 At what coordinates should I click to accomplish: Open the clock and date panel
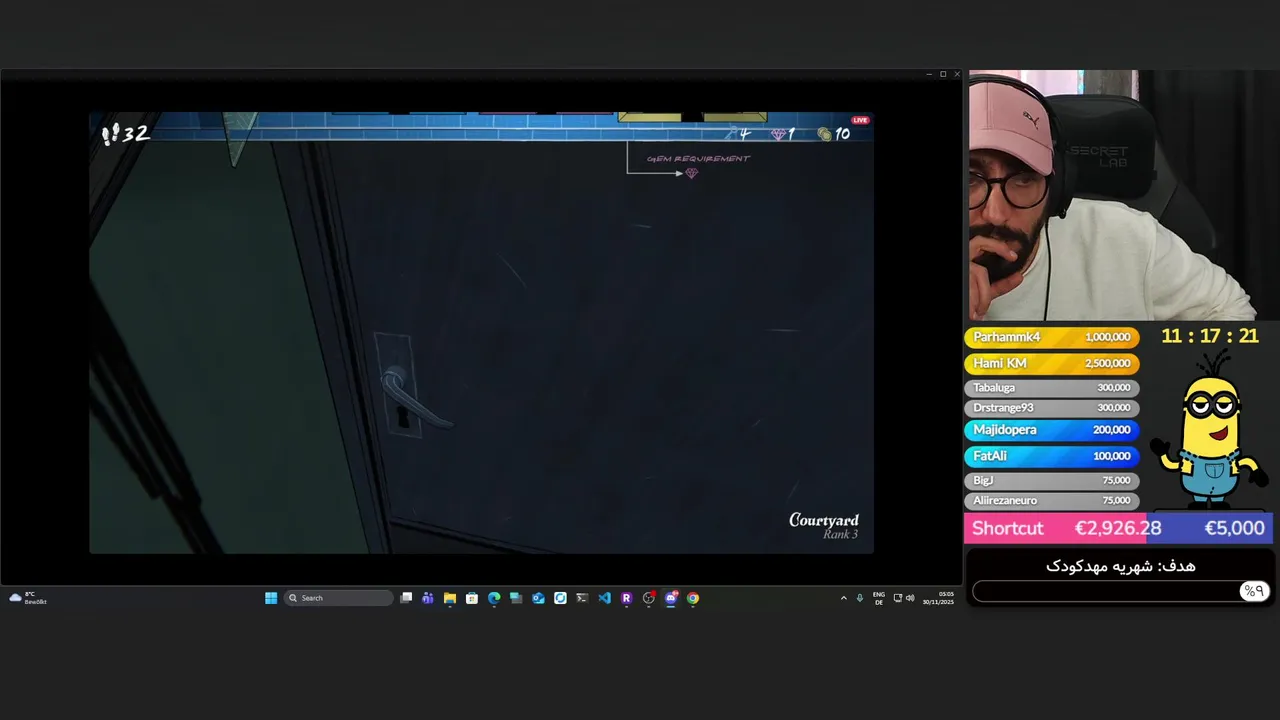click(x=938, y=598)
